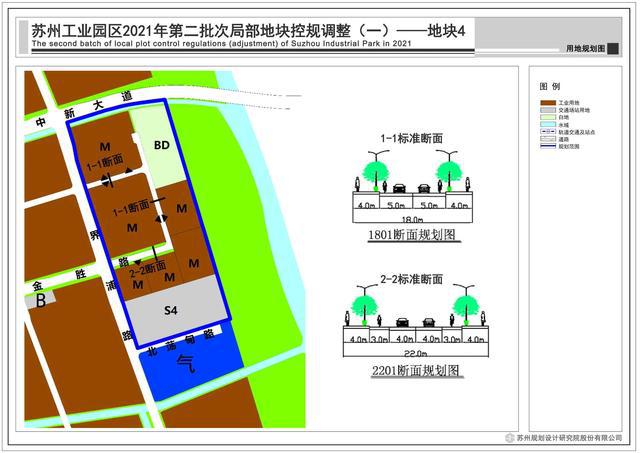The image size is (640, 453).
Task: Click the 2-2 section cut marker on map
Action: click(x=155, y=253)
